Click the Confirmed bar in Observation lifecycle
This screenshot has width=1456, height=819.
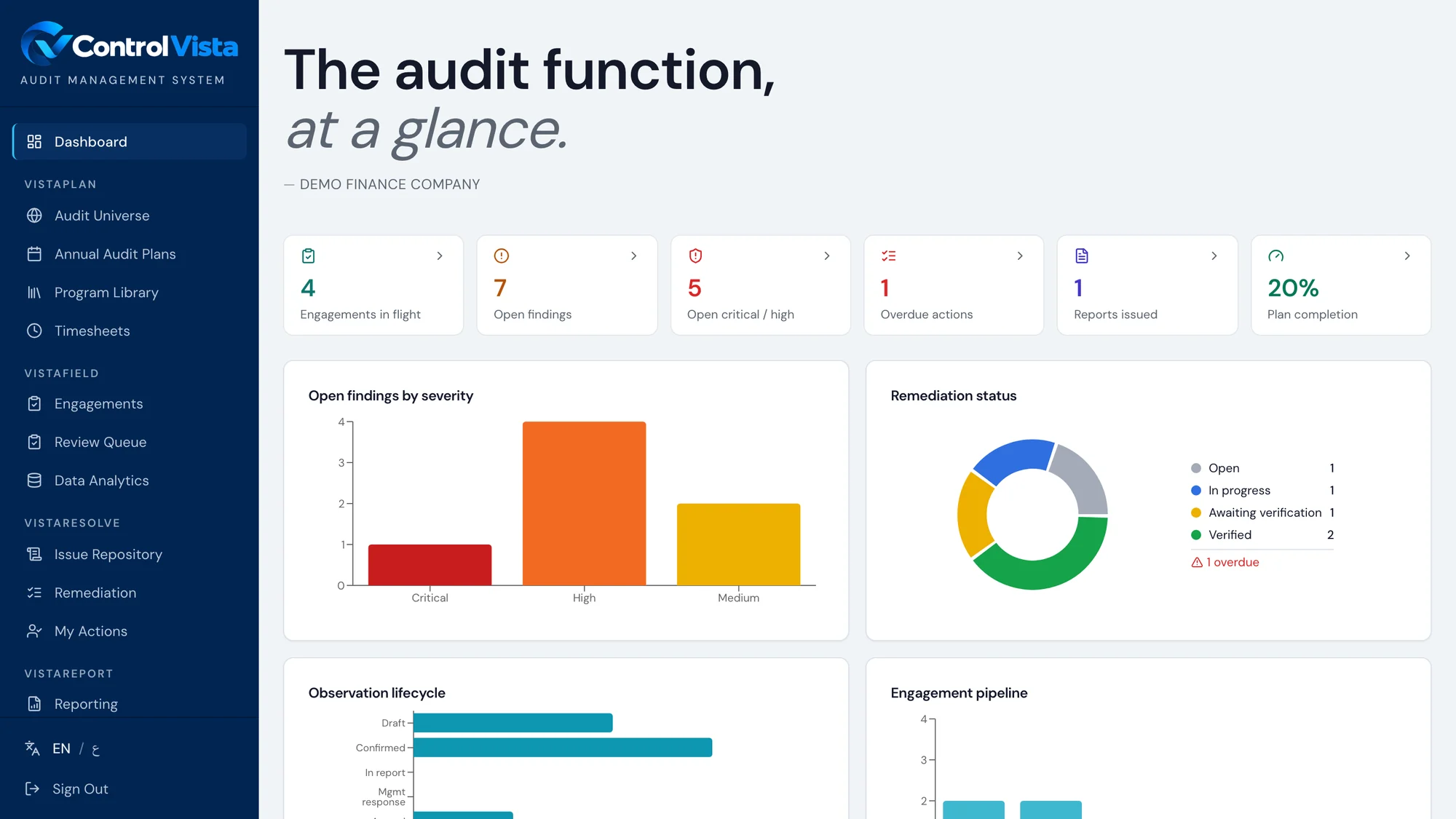pos(563,748)
